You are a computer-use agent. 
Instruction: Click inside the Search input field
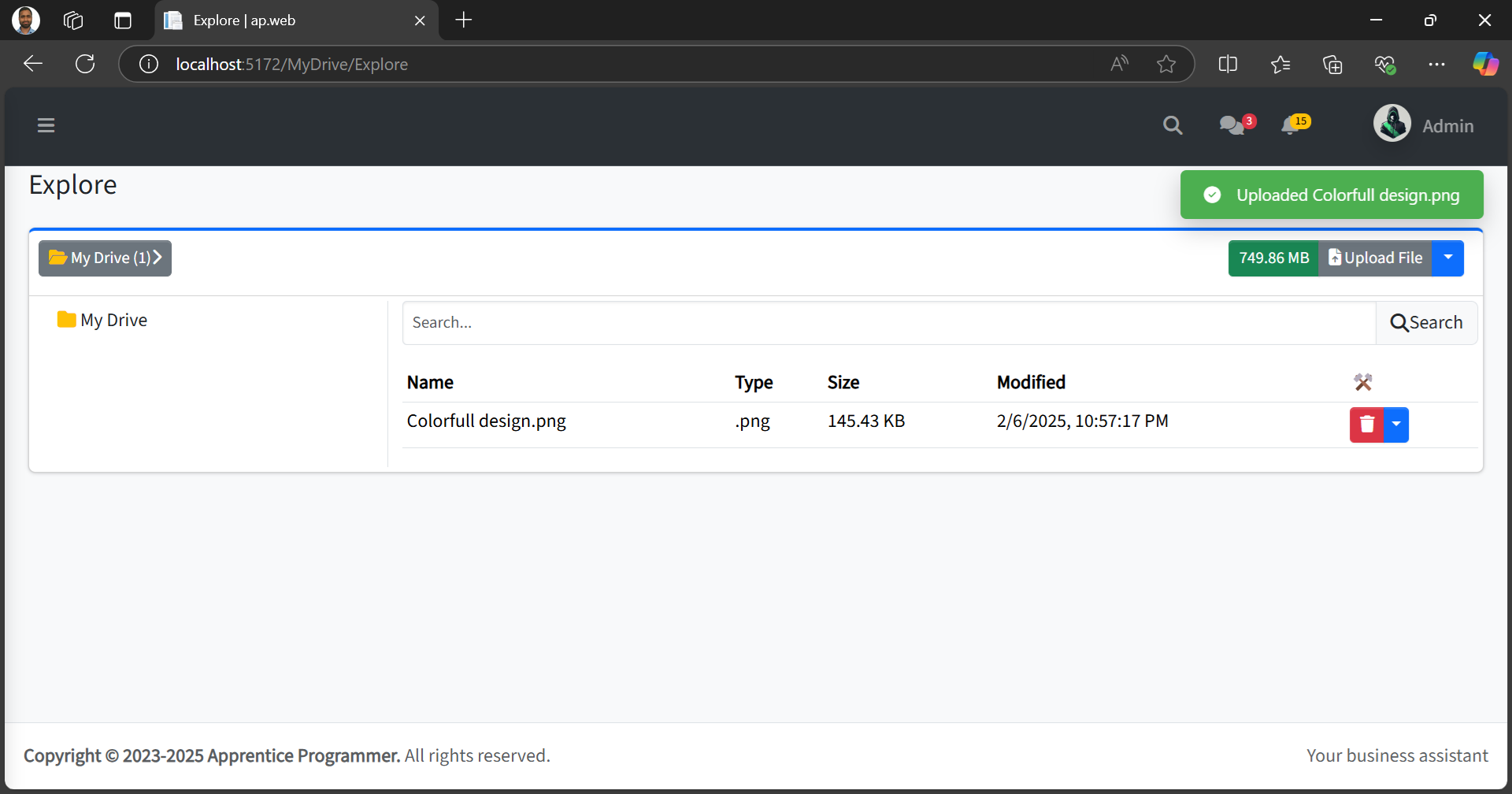point(787,322)
